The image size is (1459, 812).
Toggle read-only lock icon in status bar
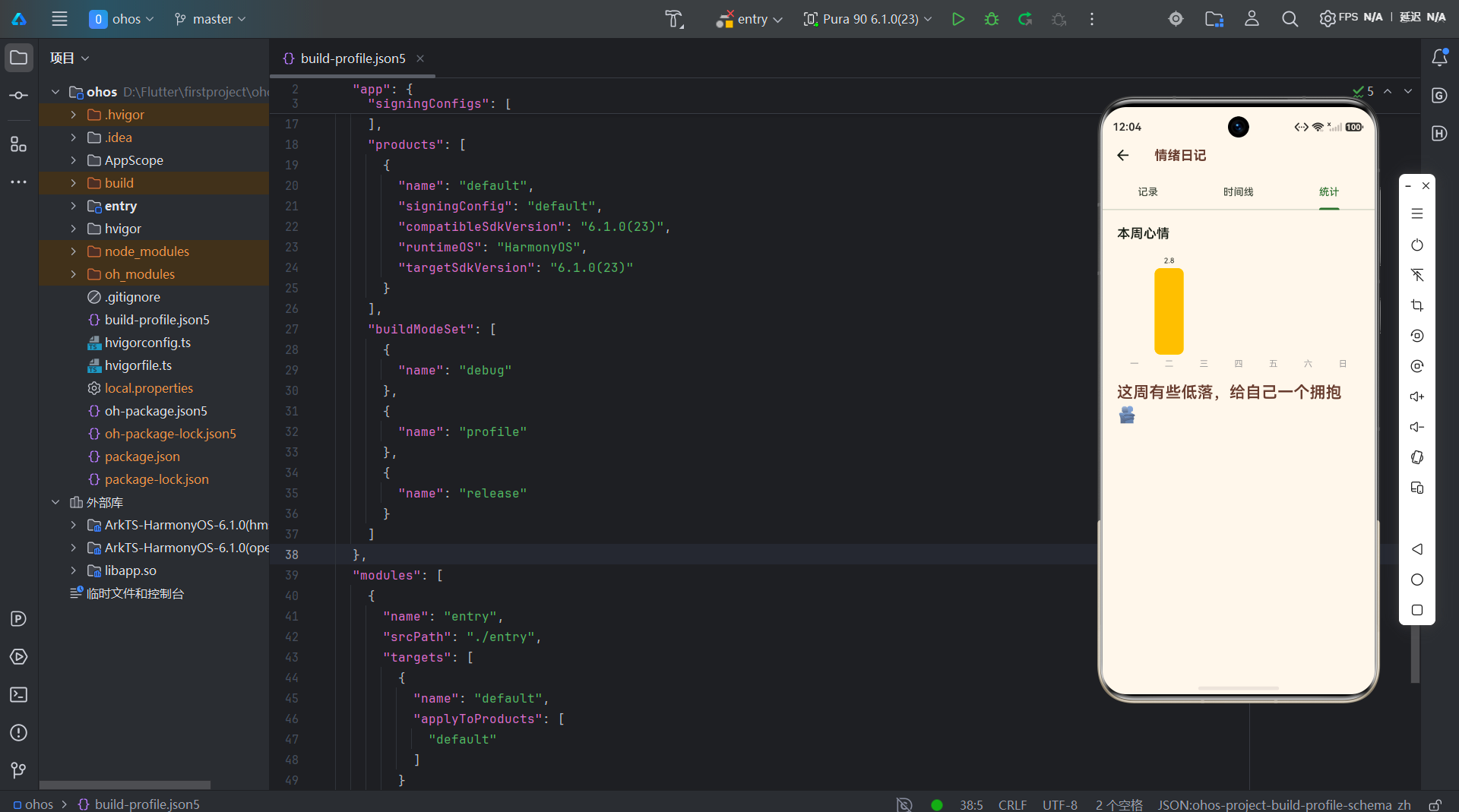coord(1435,804)
